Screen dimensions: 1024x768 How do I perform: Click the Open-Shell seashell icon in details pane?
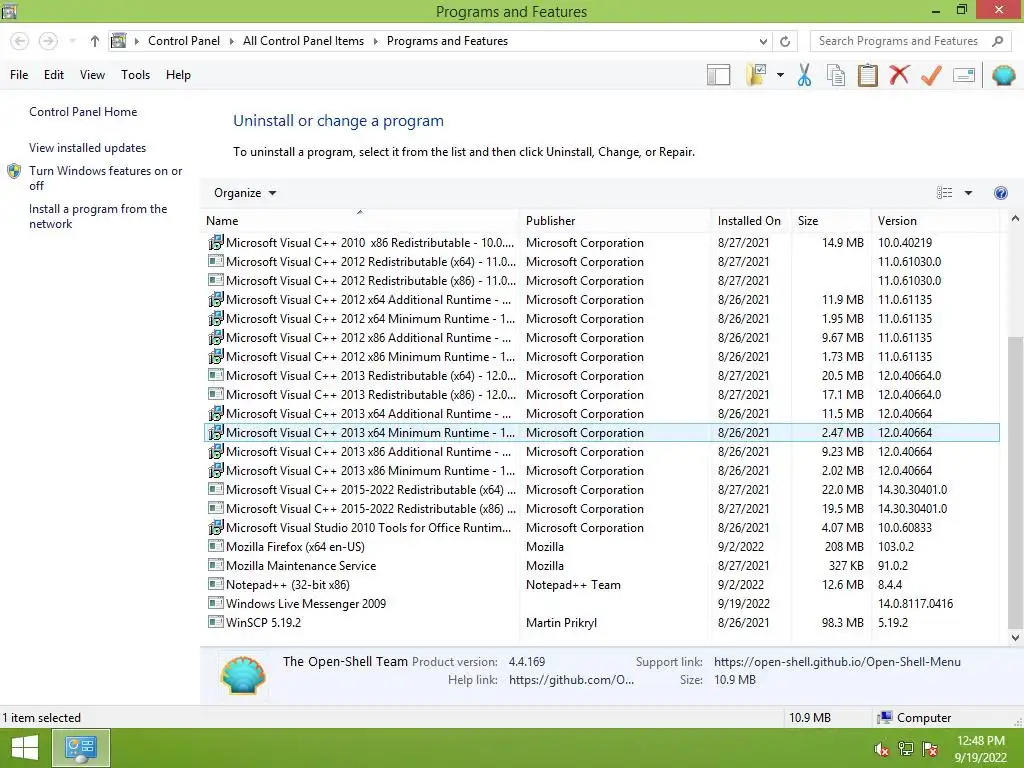[243, 674]
